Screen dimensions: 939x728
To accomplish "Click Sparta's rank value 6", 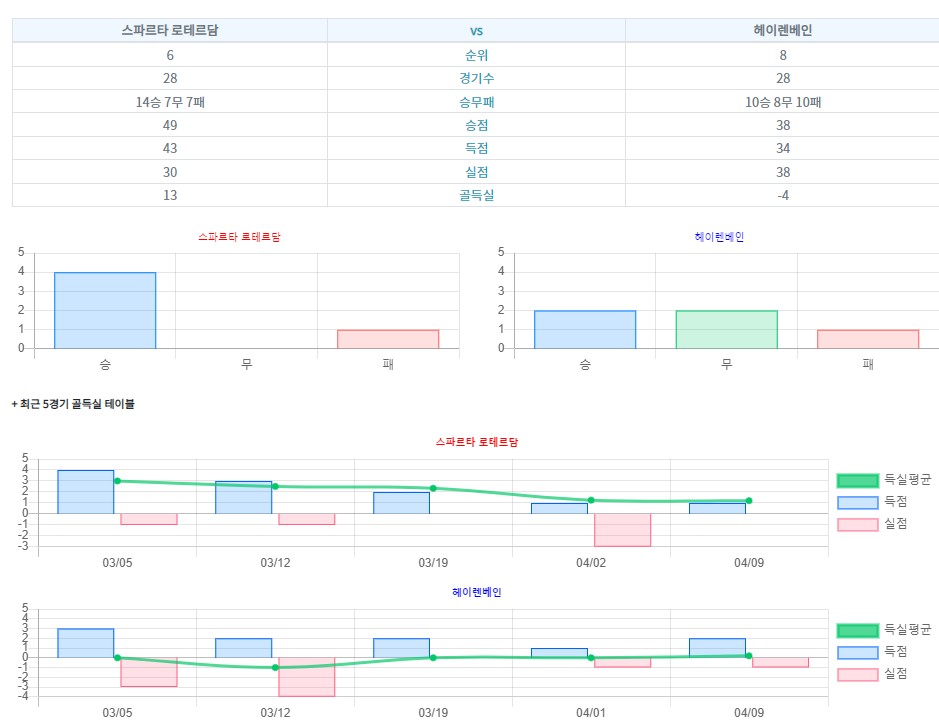I will pos(170,55).
